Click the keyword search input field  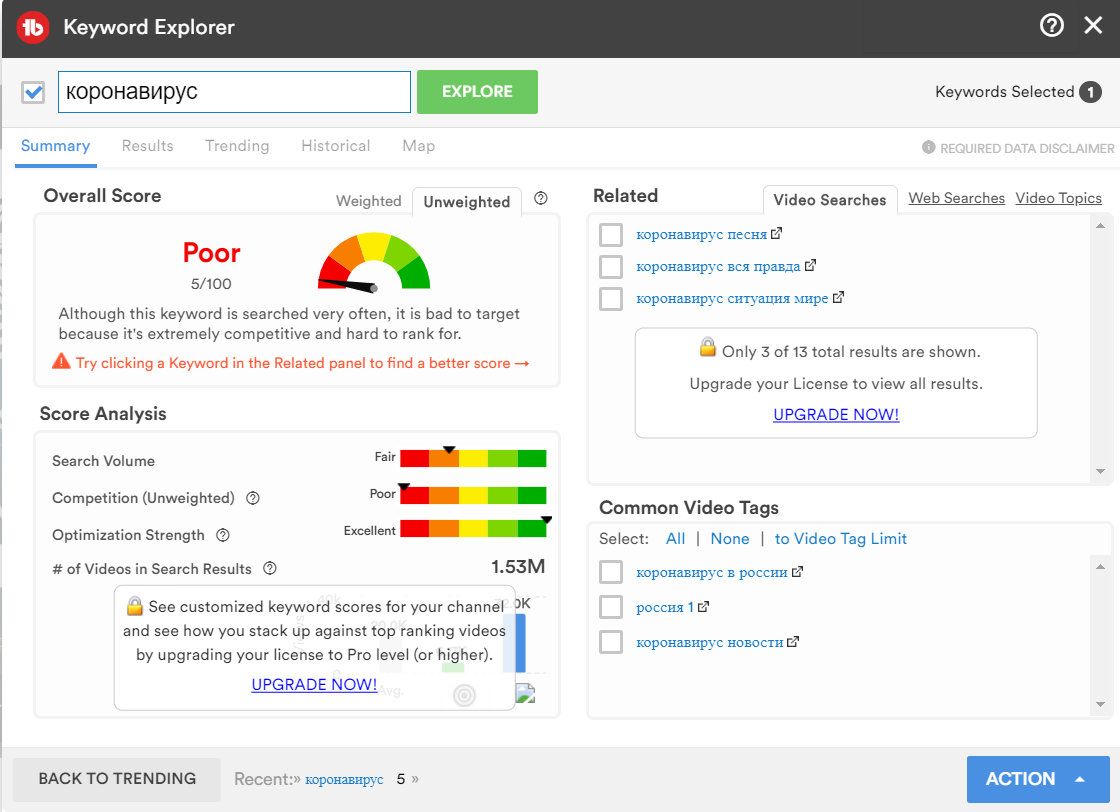pyautogui.click(x=234, y=92)
